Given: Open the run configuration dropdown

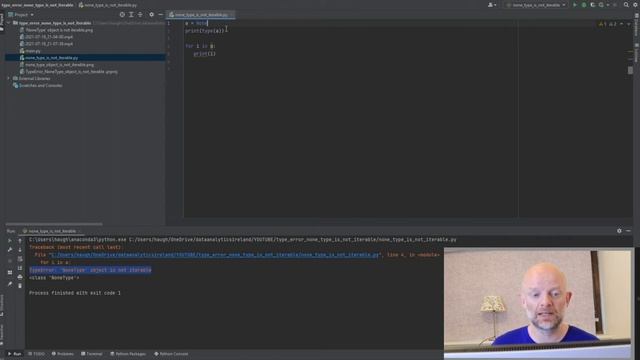Looking at the screenshot, I should pyautogui.click(x=536, y=5).
